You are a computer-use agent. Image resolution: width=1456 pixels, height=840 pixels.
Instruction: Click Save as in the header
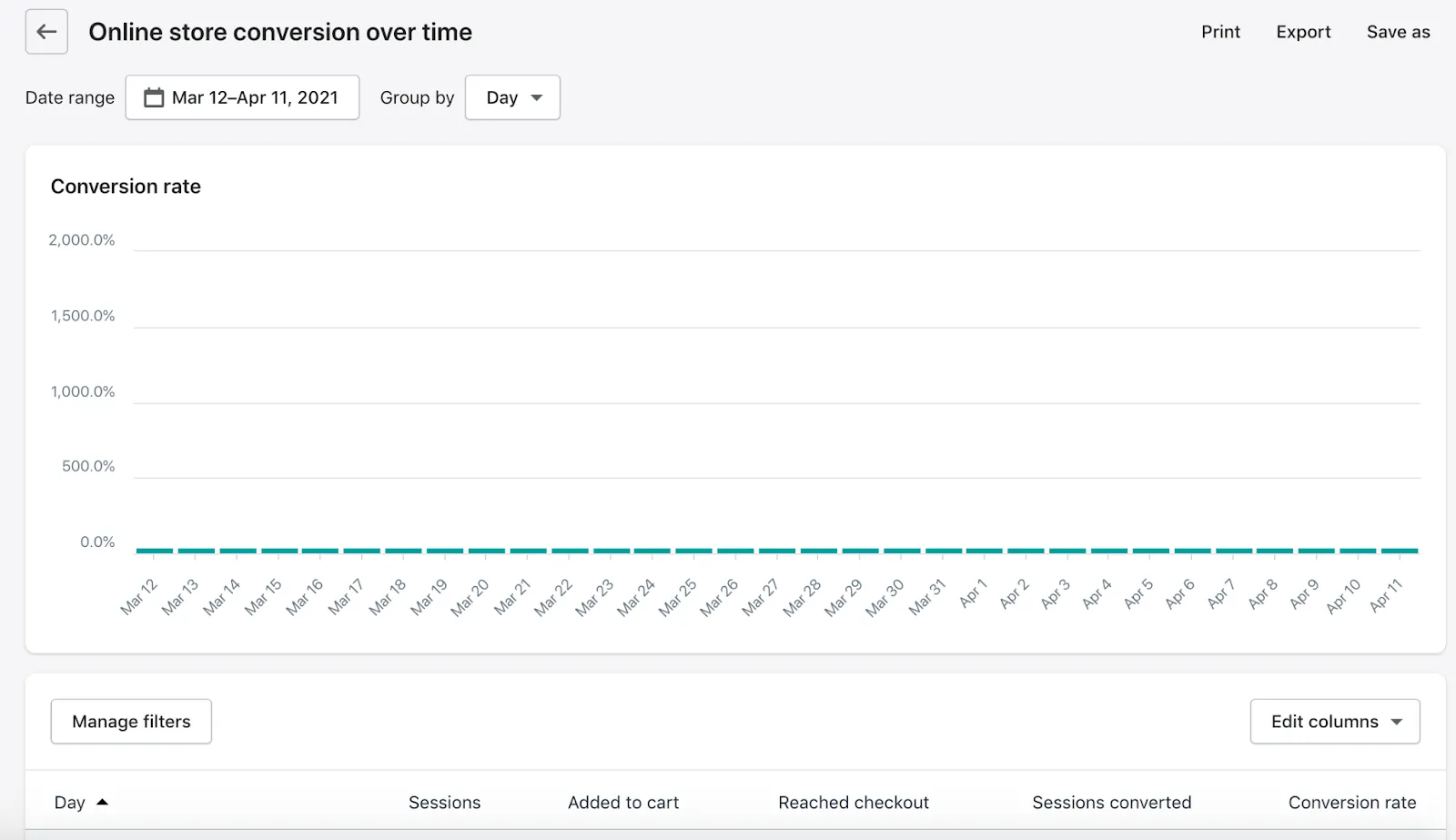click(1398, 32)
